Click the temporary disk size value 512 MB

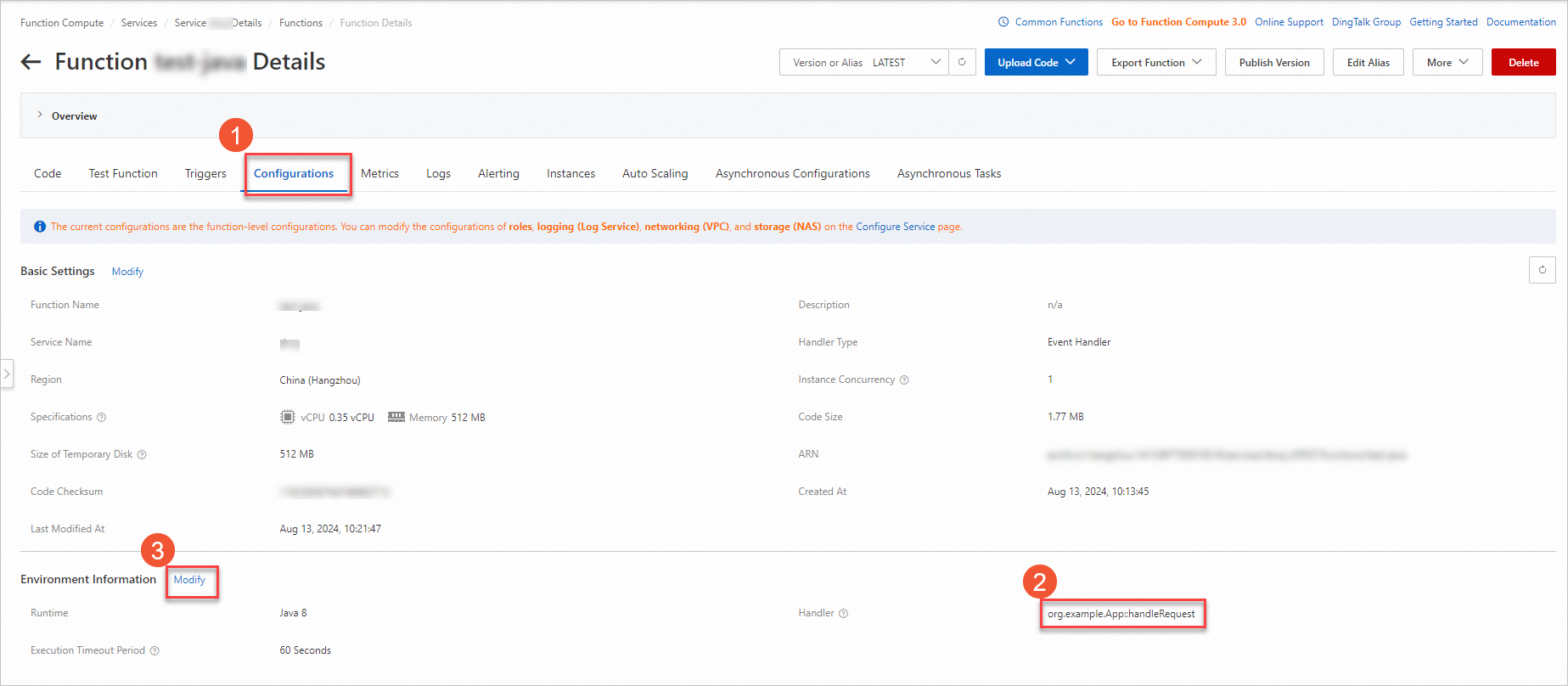pyautogui.click(x=296, y=454)
